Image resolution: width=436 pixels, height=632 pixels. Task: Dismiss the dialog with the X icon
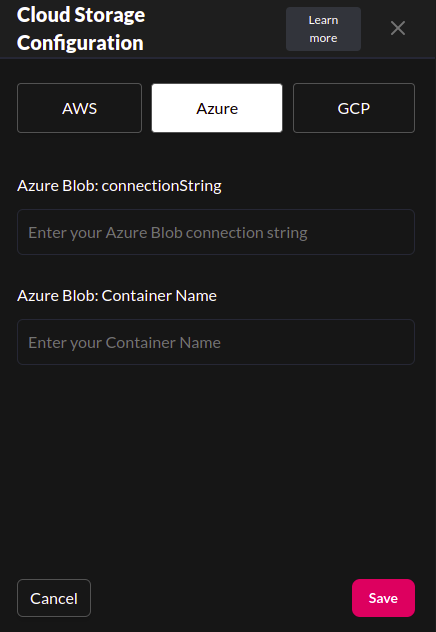398,28
